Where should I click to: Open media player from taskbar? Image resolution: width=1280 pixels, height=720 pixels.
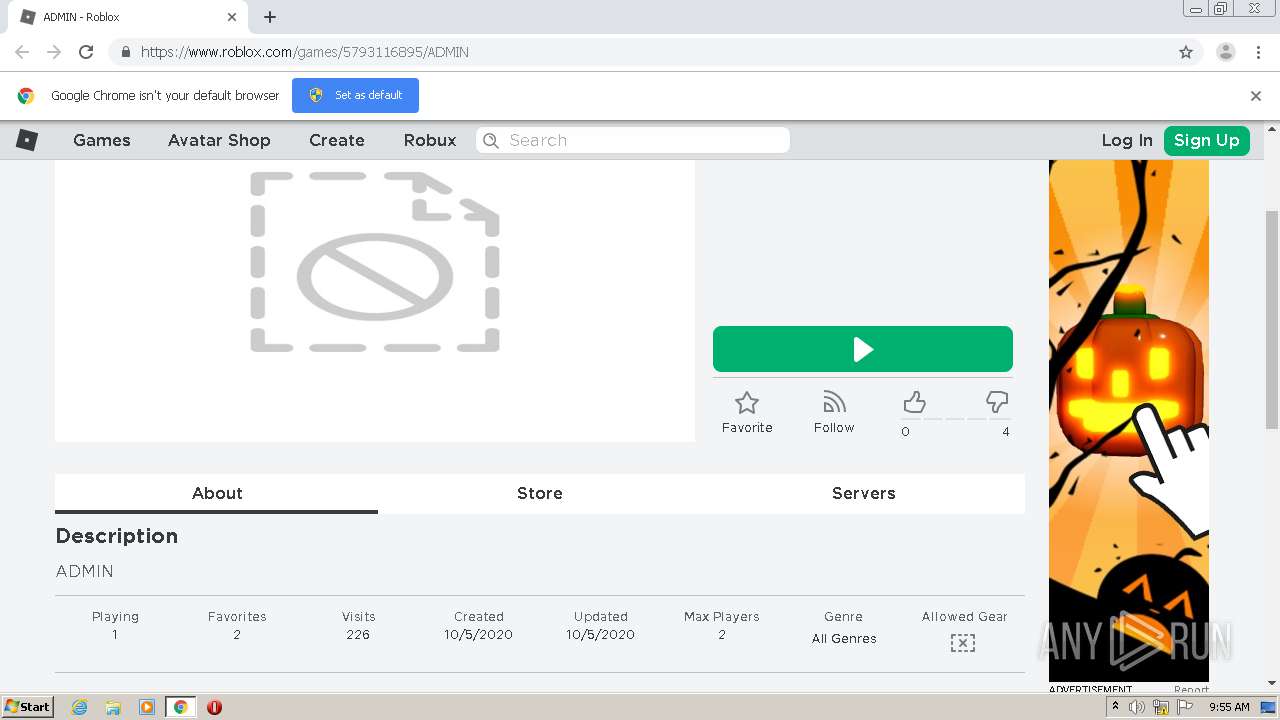pyautogui.click(x=147, y=707)
